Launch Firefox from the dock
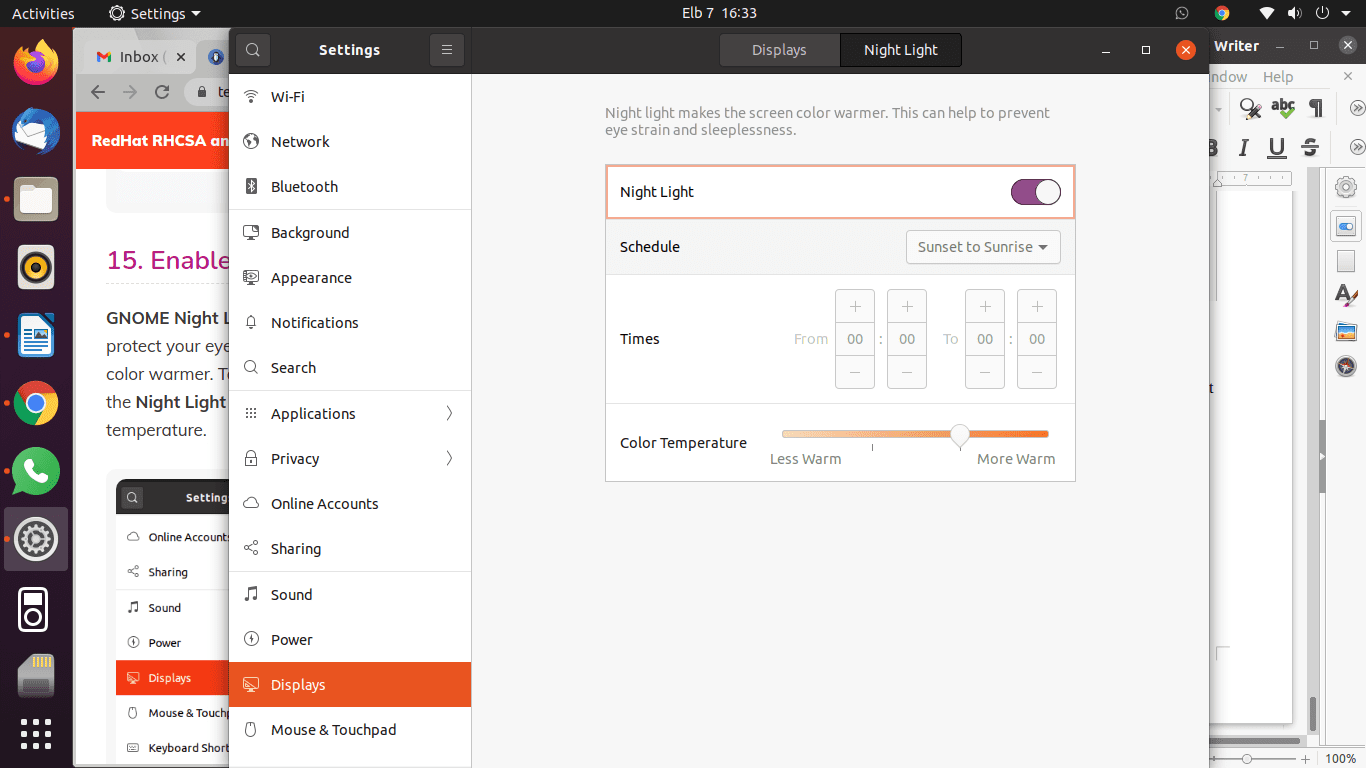This screenshot has height=768, width=1366. [36, 62]
